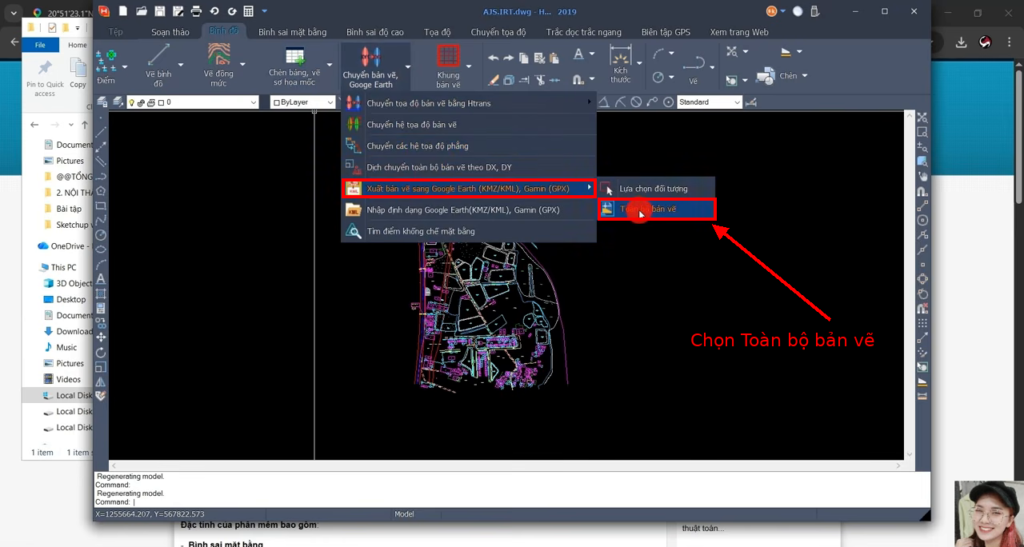Switch to Bình sai mặt bằng tab
1024x547 pixels.
pyautogui.click(x=293, y=32)
